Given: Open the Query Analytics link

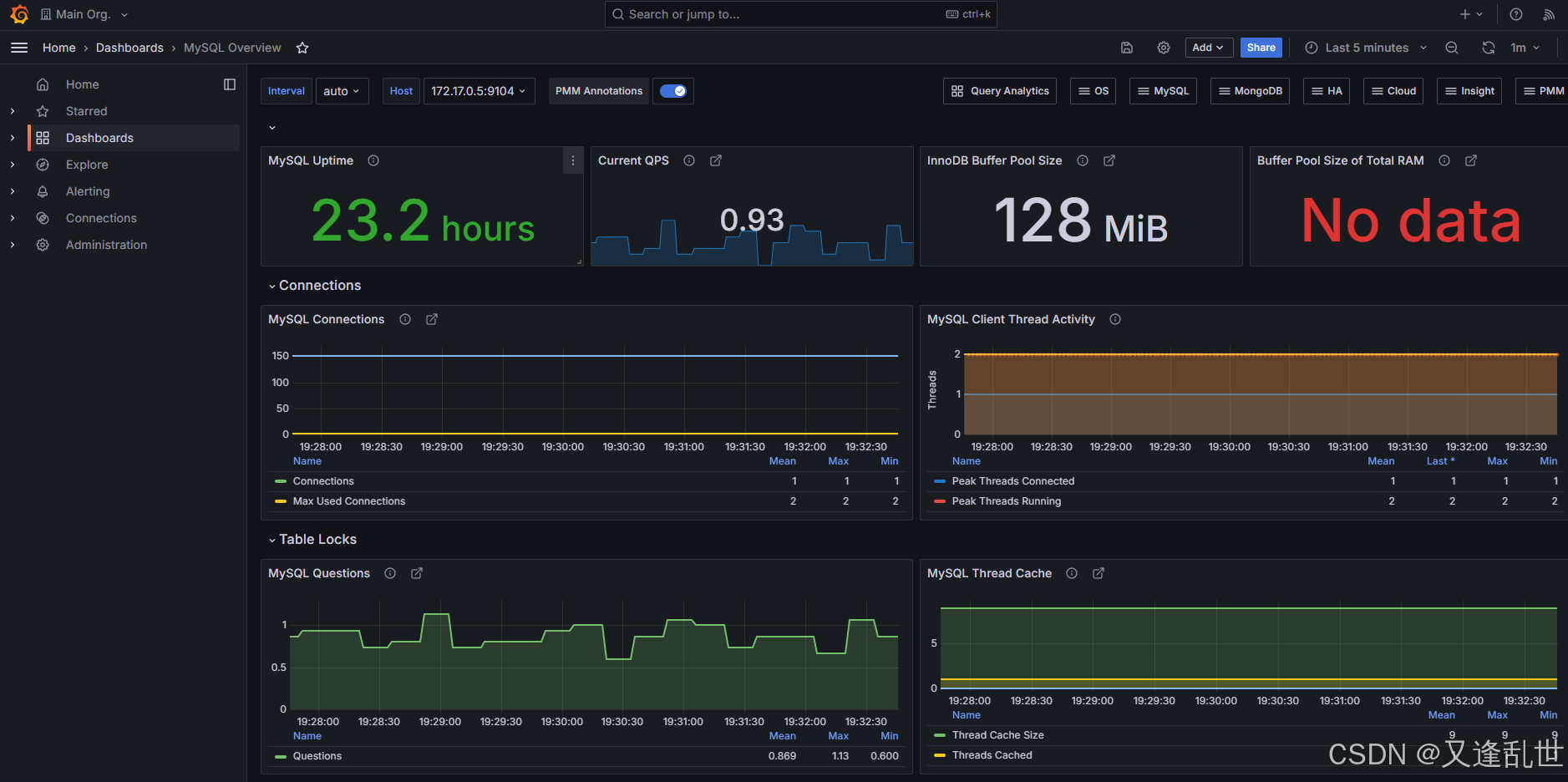Looking at the screenshot, I should click(x=1000, y=91).
